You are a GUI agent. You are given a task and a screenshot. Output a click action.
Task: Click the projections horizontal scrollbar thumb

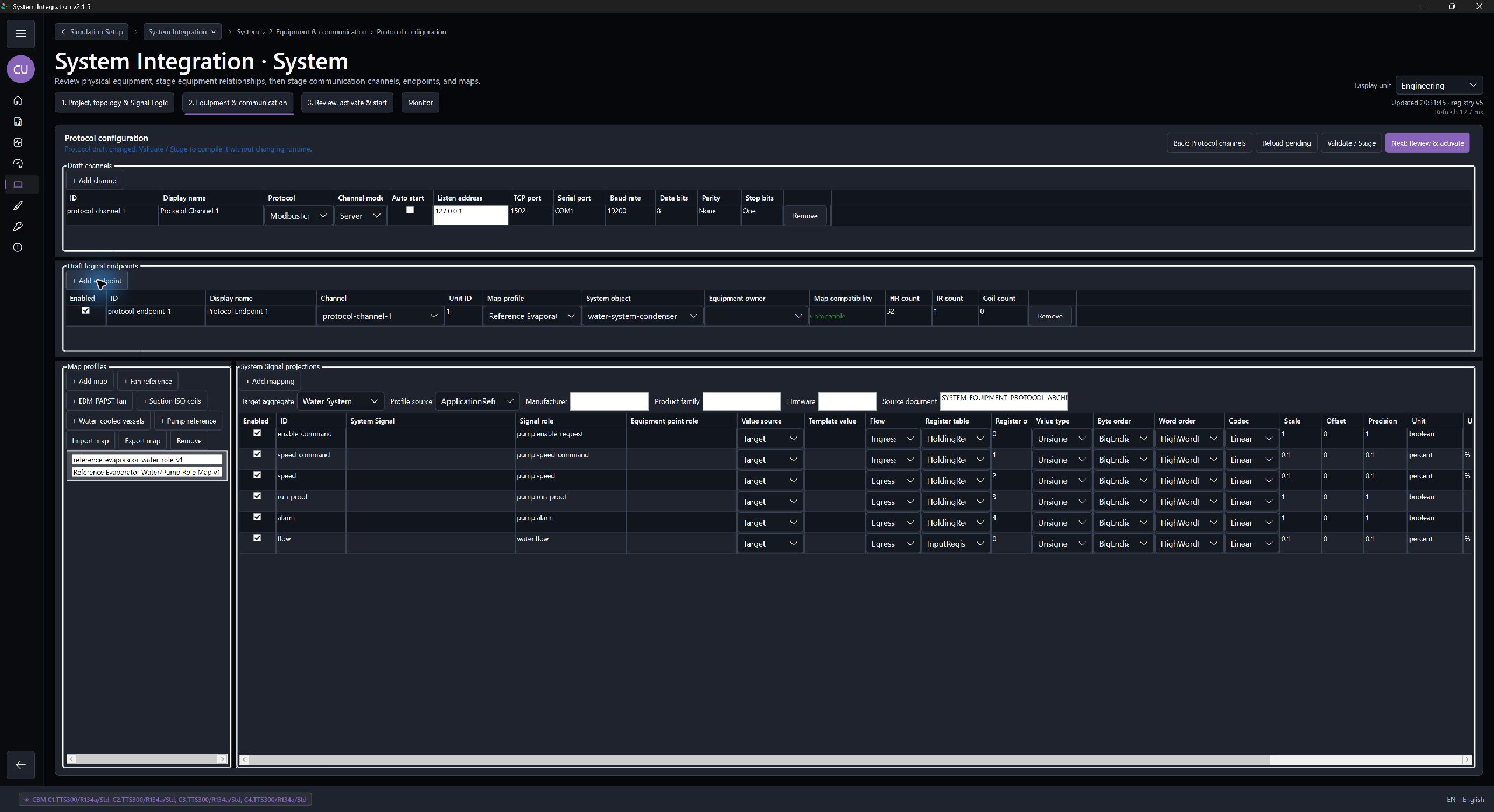click(759, 759)
